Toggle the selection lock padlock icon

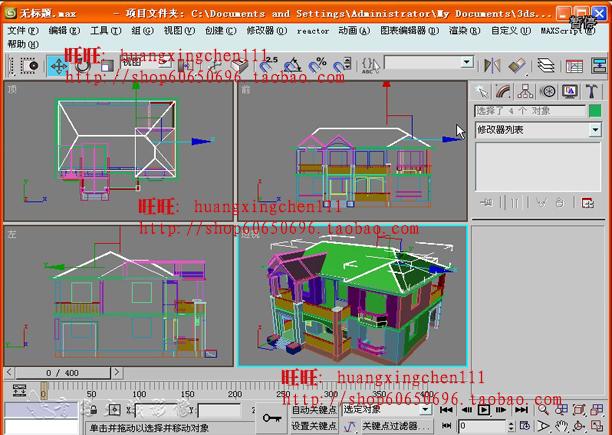tap(93, 410)
